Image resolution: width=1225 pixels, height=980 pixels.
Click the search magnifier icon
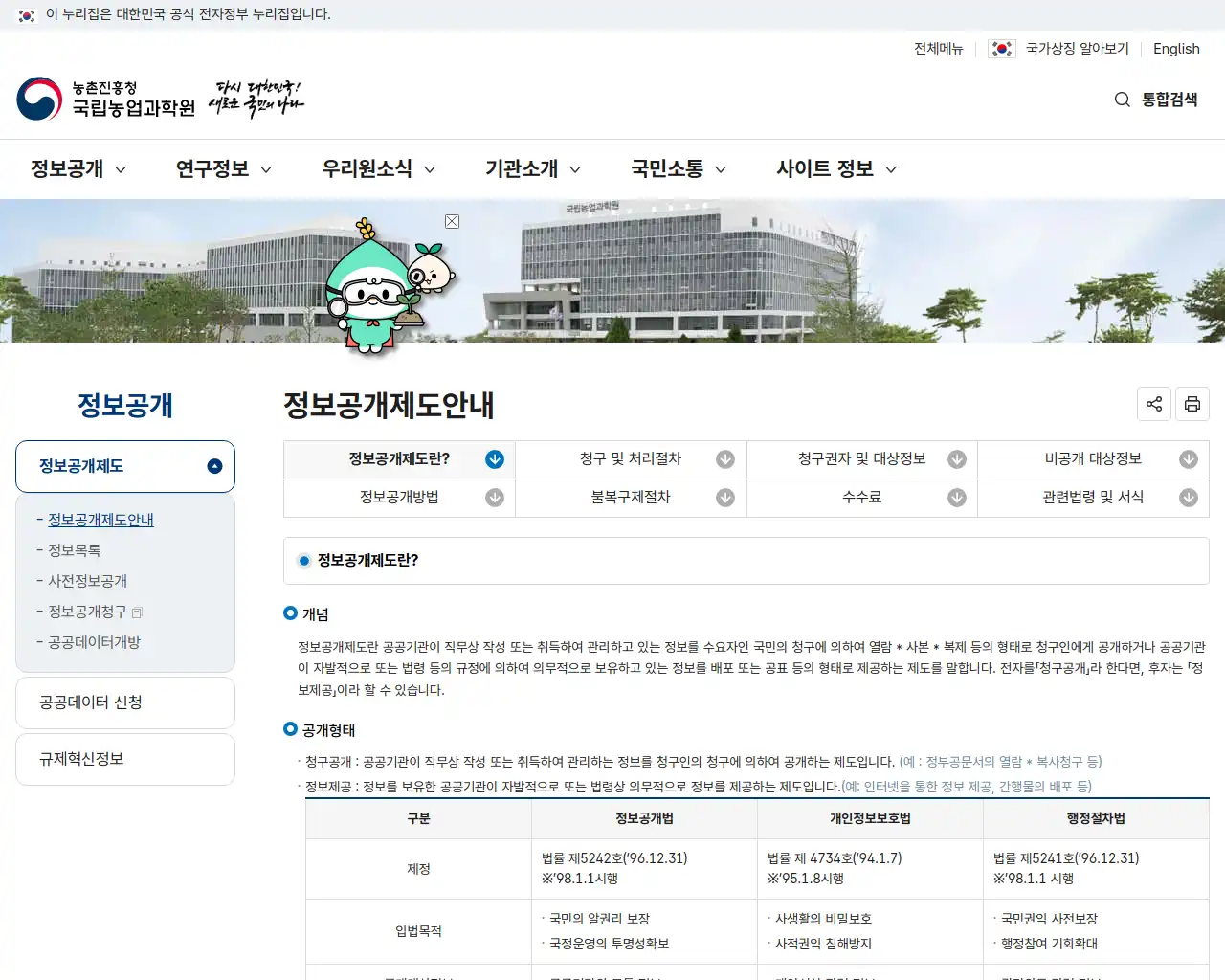pyautogui.click(x=1123, y=100)
